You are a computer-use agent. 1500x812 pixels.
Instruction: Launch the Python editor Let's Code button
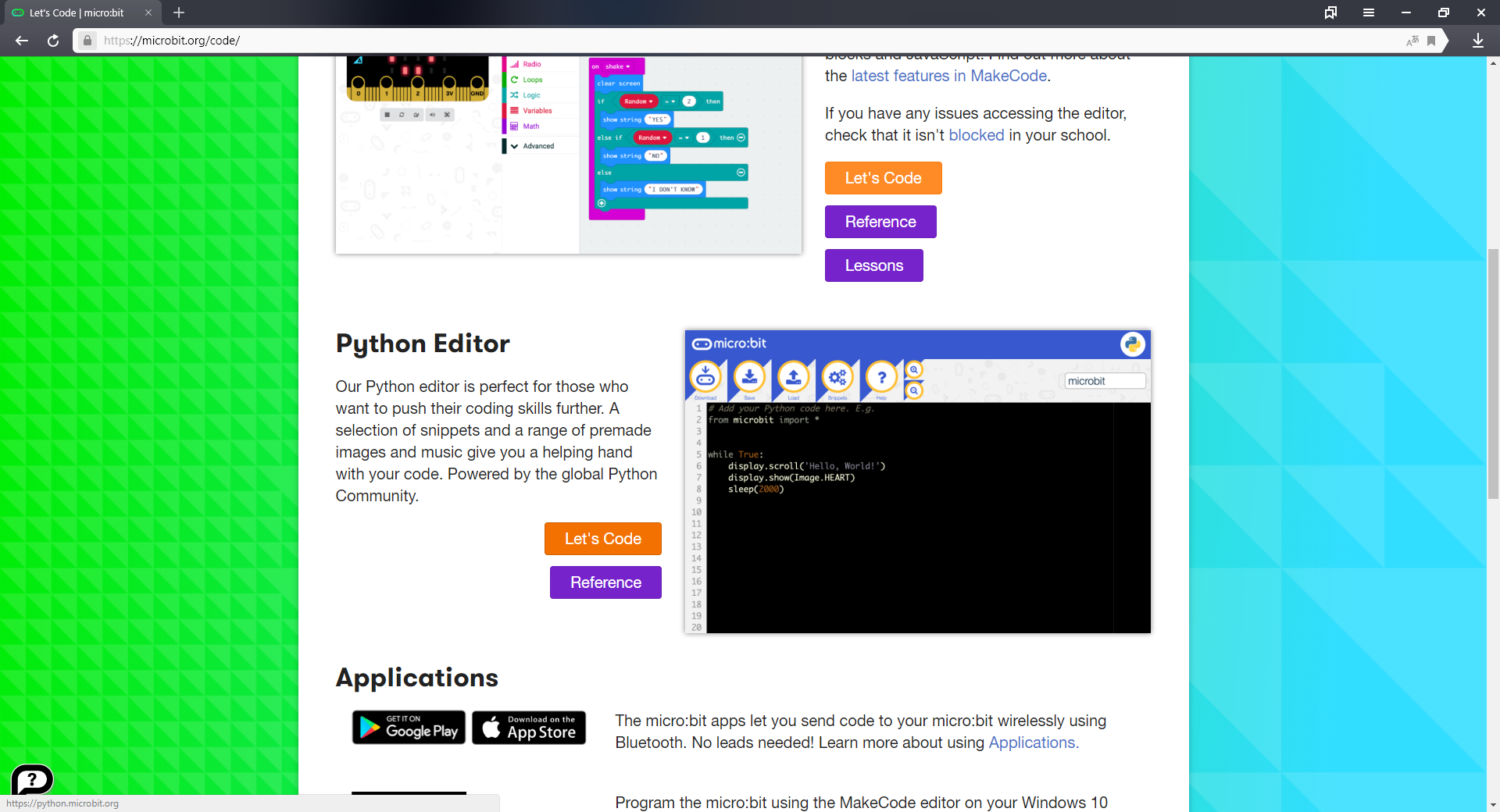tap(603, 539)
